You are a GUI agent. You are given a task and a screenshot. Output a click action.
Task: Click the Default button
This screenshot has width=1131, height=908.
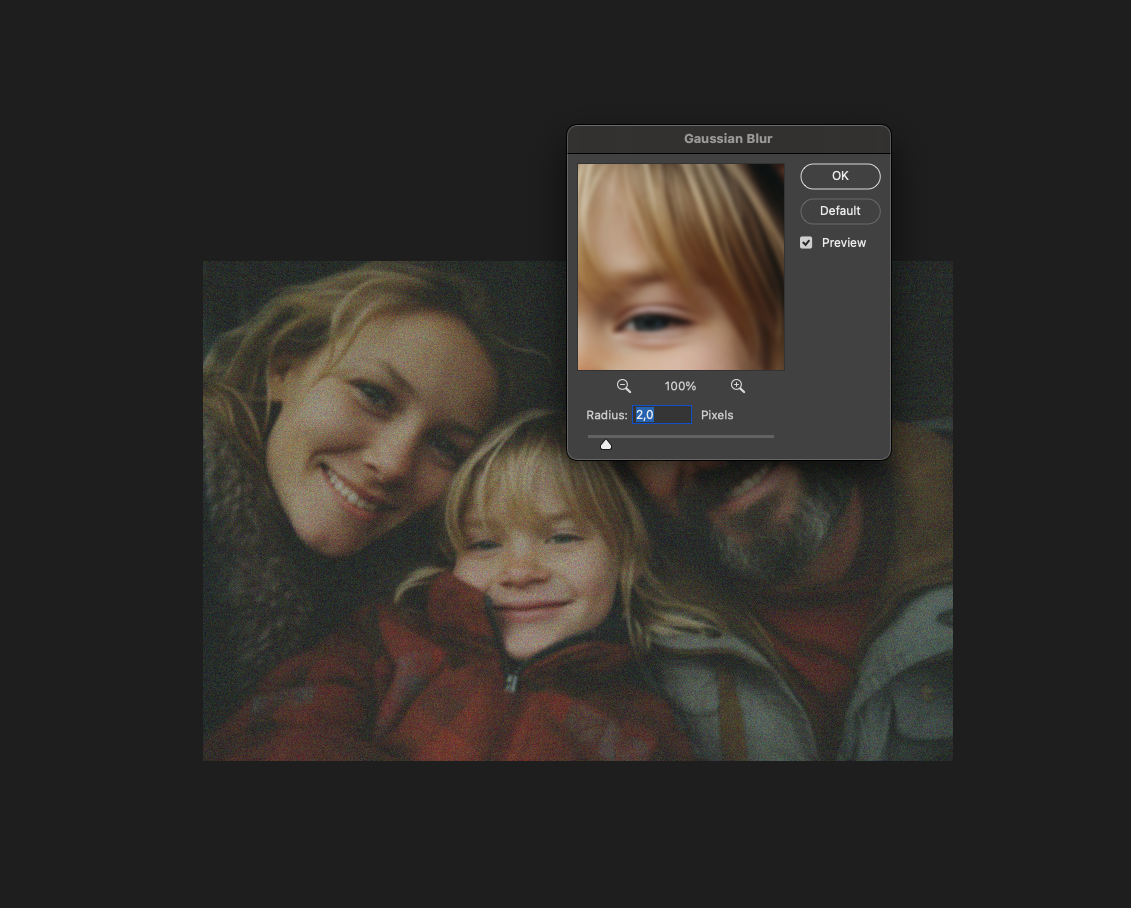840,211
